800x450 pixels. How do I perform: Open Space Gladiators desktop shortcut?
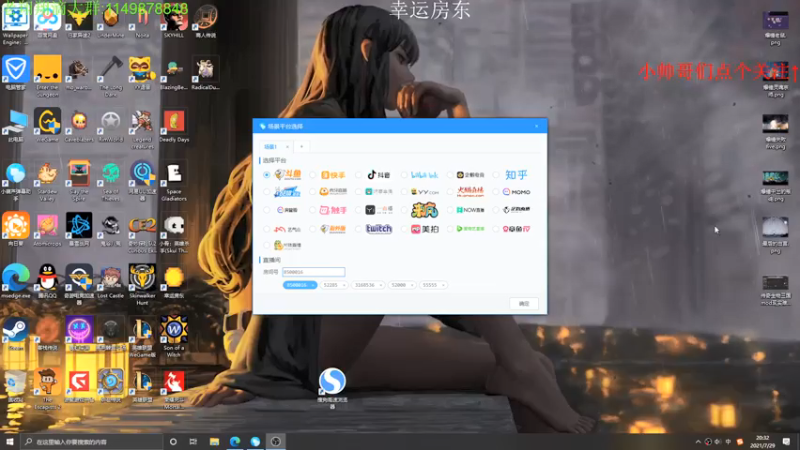(174, 181)
